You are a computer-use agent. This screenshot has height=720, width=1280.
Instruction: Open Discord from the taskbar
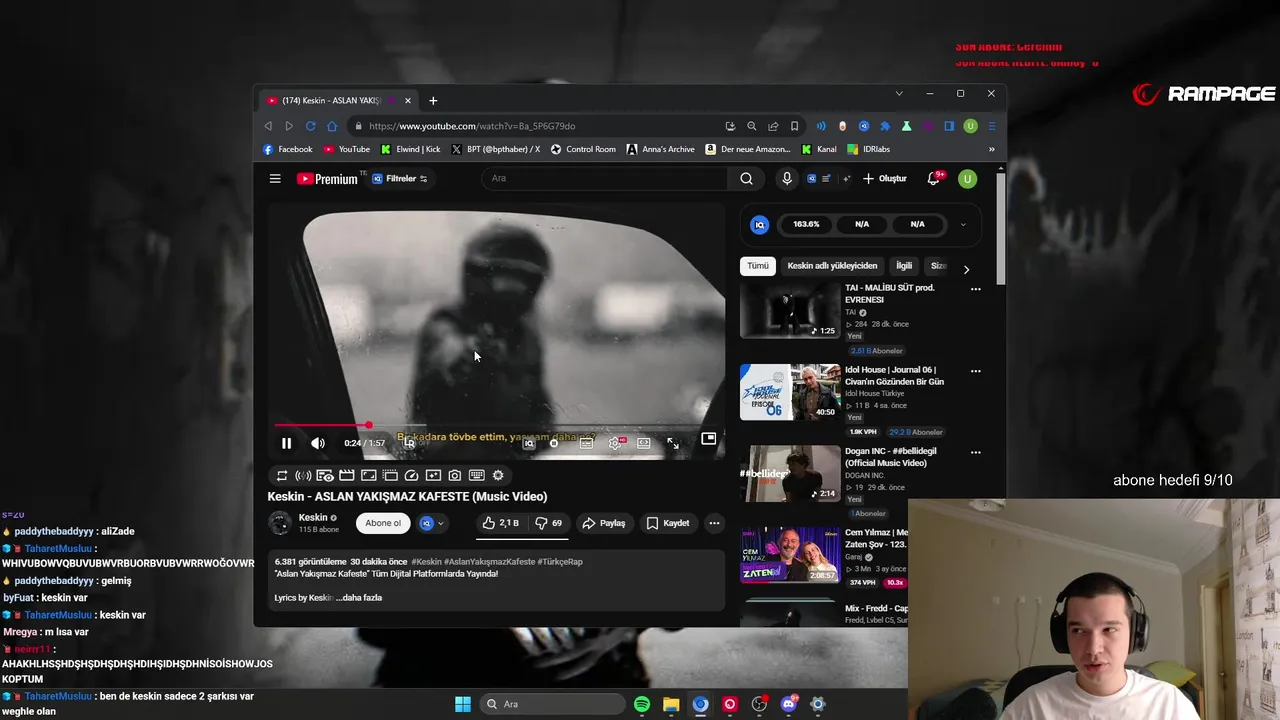(x=789, y=704)
